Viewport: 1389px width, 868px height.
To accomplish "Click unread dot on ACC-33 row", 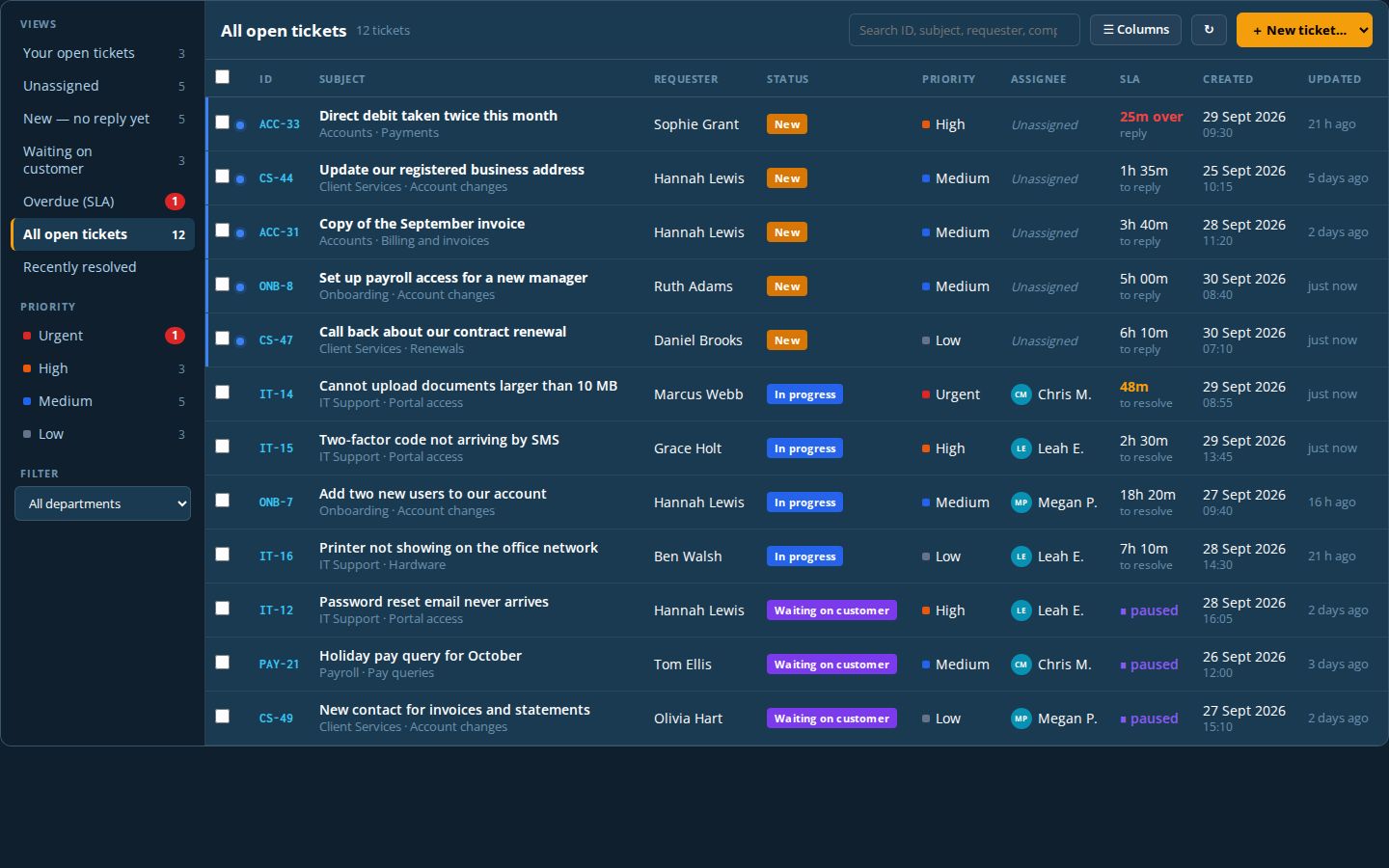I will (x=240, y=124).
